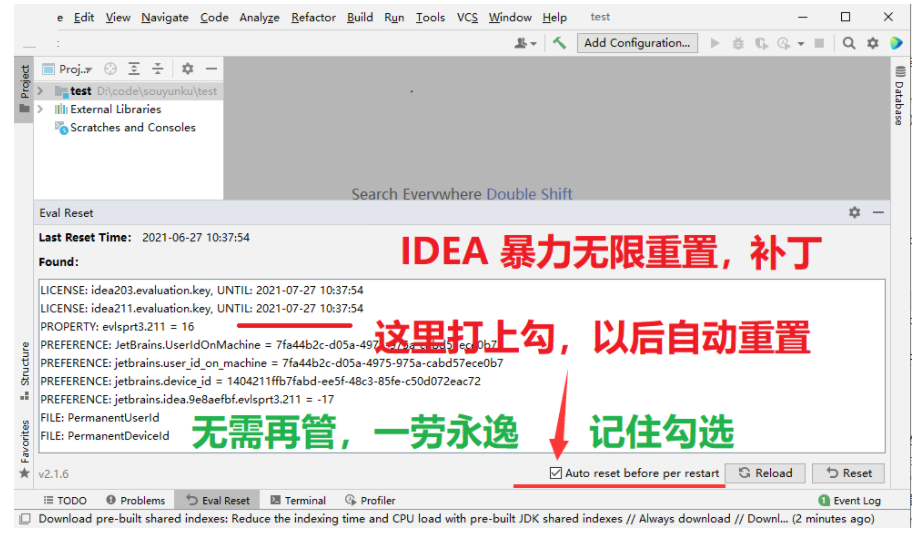
Task: Click the Reset button
Action: click(849, 473)
